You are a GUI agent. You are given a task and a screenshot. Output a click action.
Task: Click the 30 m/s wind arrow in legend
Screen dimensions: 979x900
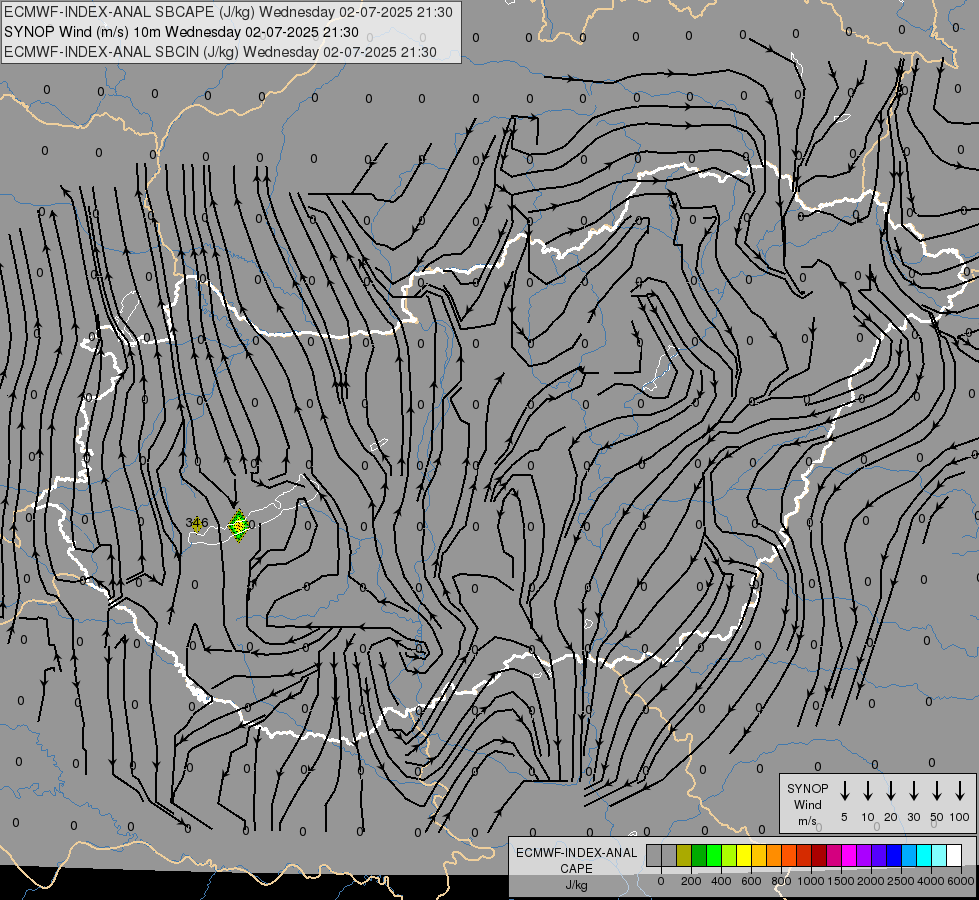[913, 791]
